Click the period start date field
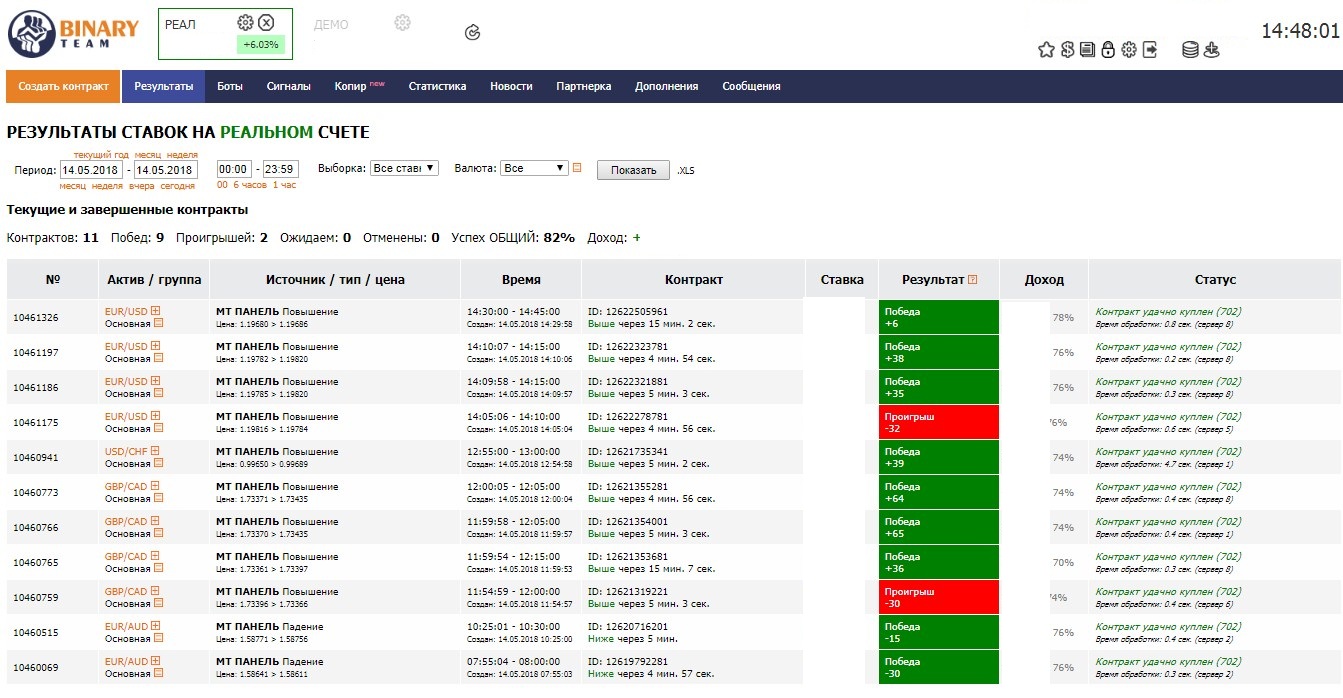The height and width of the screenshot is (698, 1343). point(92,170)
